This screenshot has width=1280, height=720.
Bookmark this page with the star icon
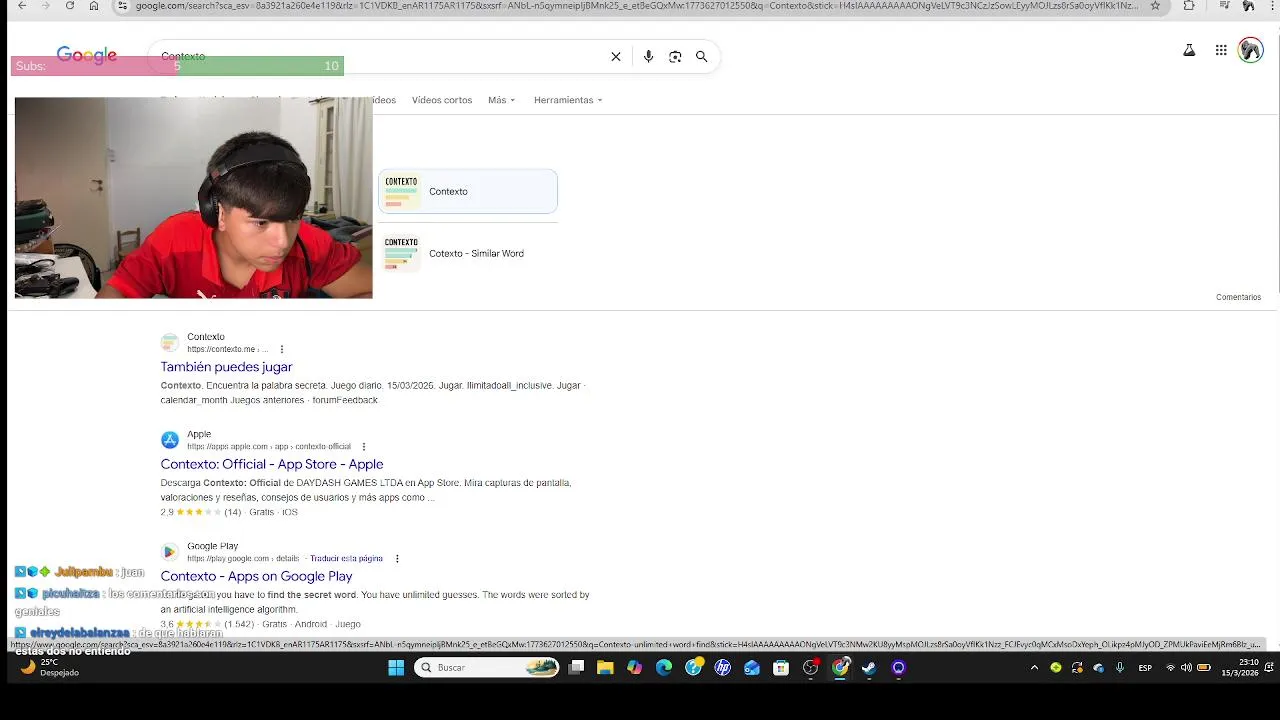pos(1155,6)
